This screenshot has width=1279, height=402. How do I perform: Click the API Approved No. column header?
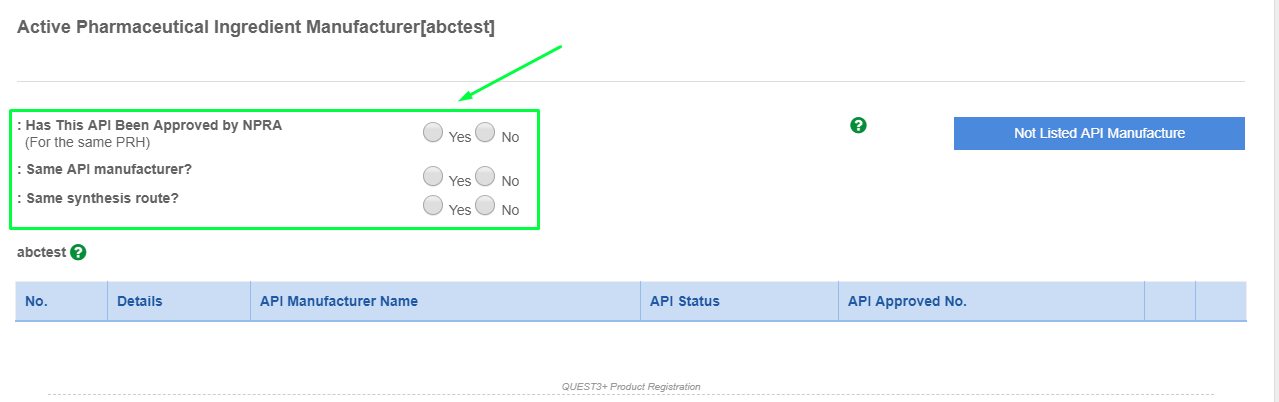point(907,301)
